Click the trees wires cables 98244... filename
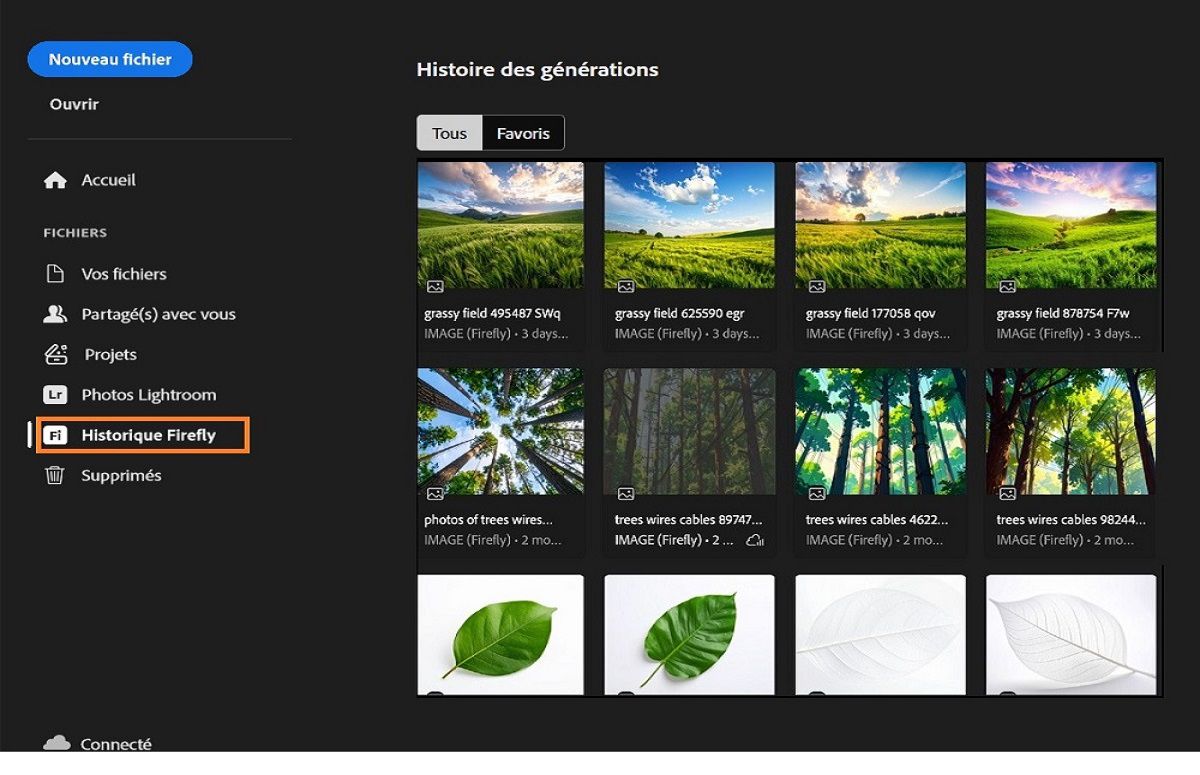The image size is (1200, 775). click(x=1071, y=520)
